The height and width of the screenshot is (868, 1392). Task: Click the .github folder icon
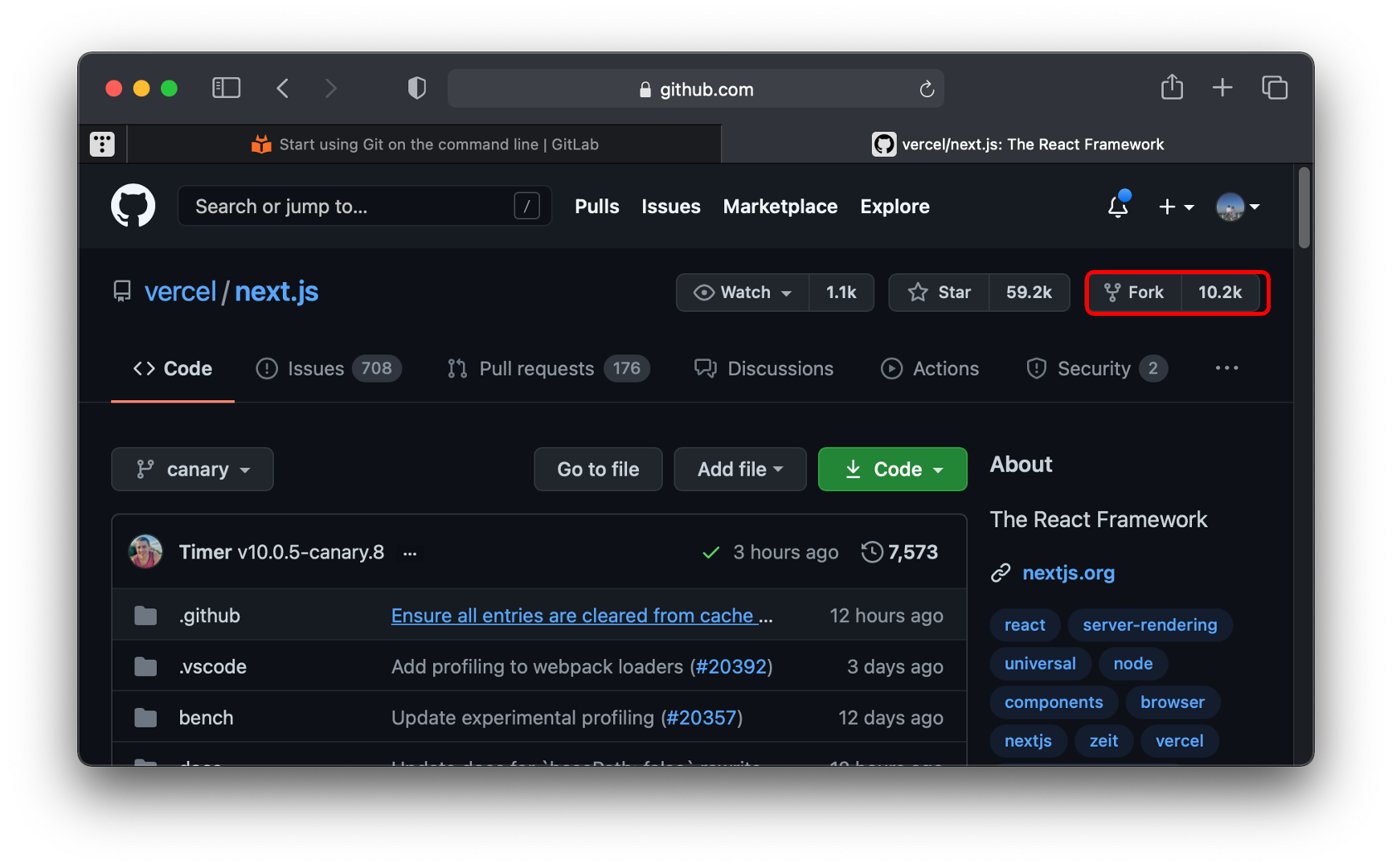[145, 616]
